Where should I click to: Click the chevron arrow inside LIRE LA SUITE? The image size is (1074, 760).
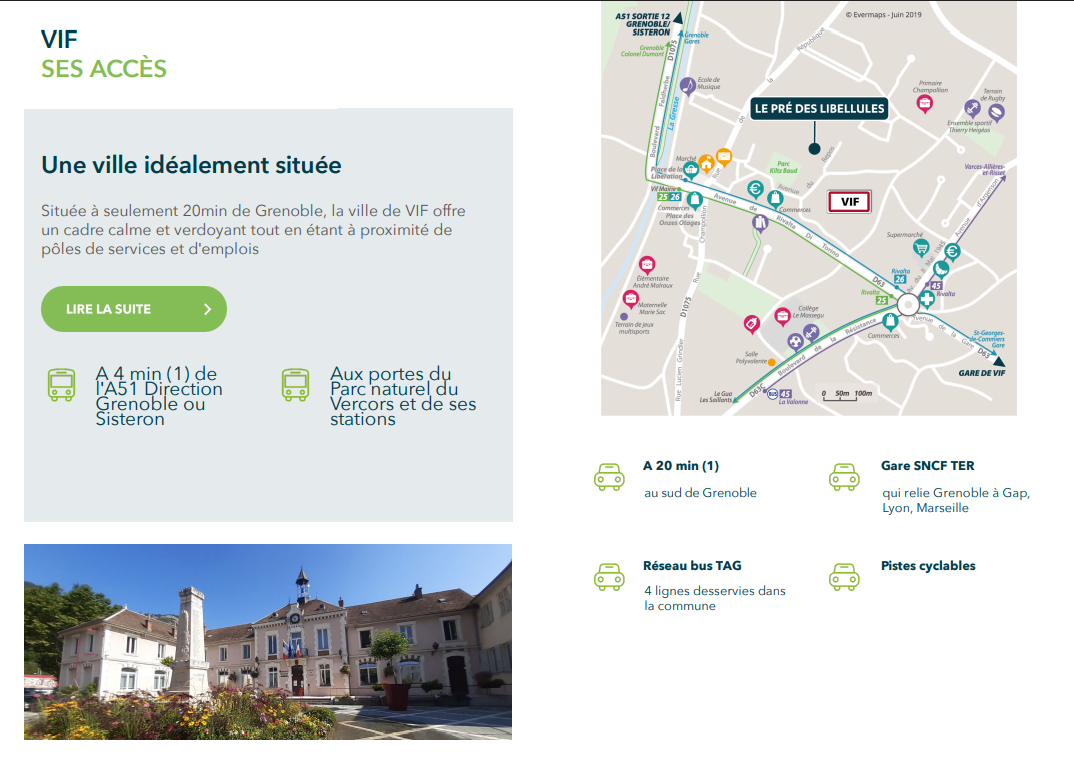(208, 309)
